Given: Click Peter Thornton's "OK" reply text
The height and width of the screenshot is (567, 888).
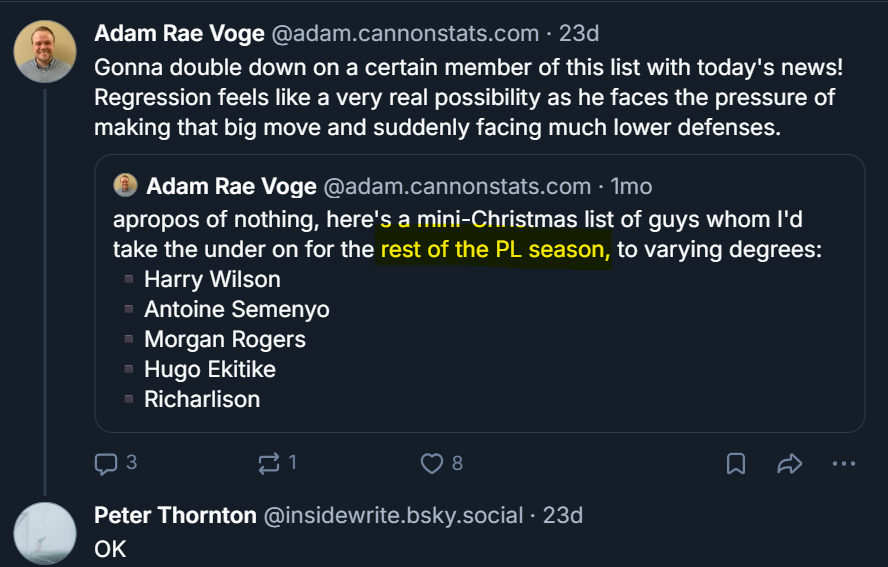Looking at the screenshot, I should tap(110, 548).
